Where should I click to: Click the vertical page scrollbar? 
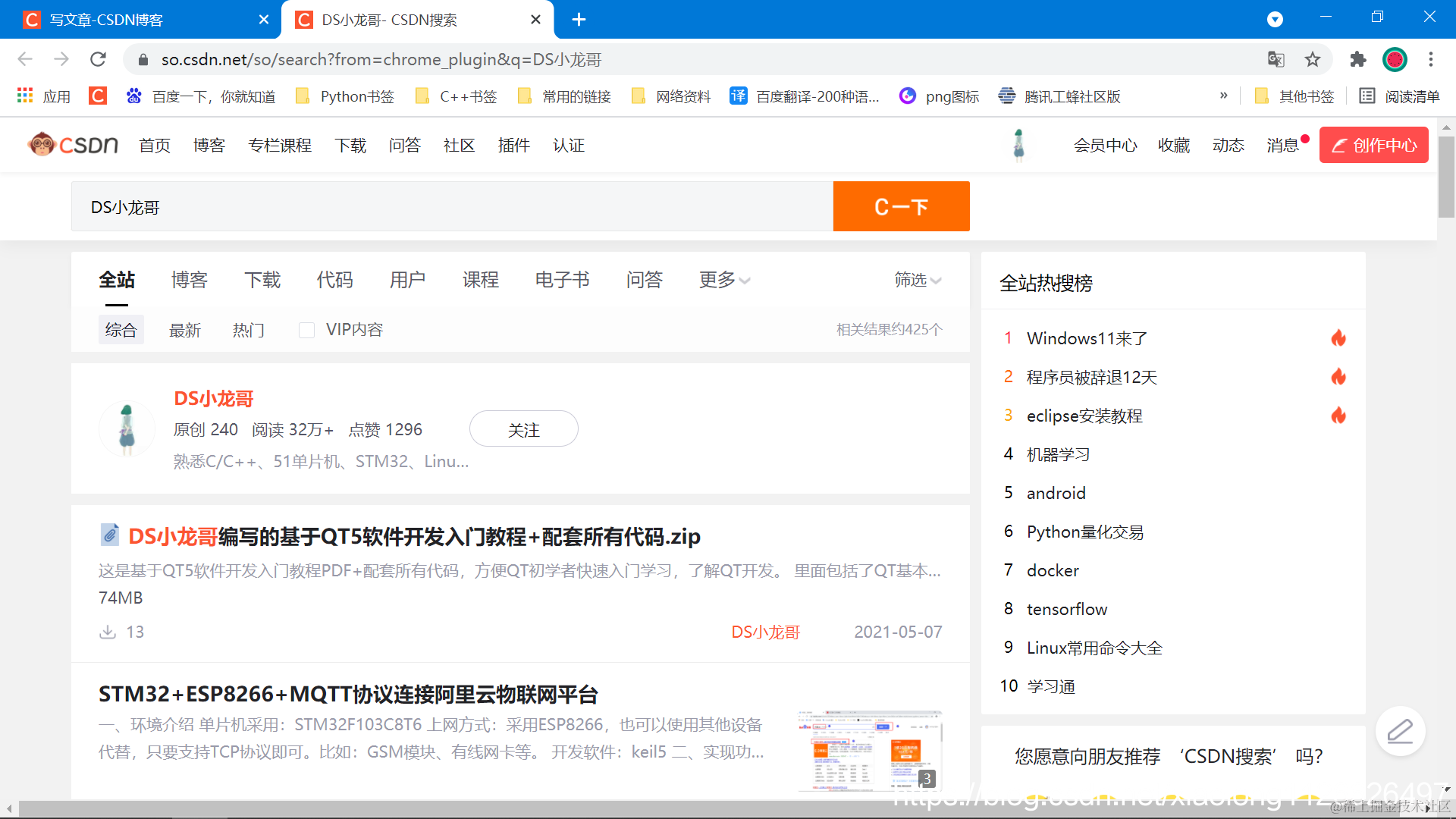coord(1446,177)
